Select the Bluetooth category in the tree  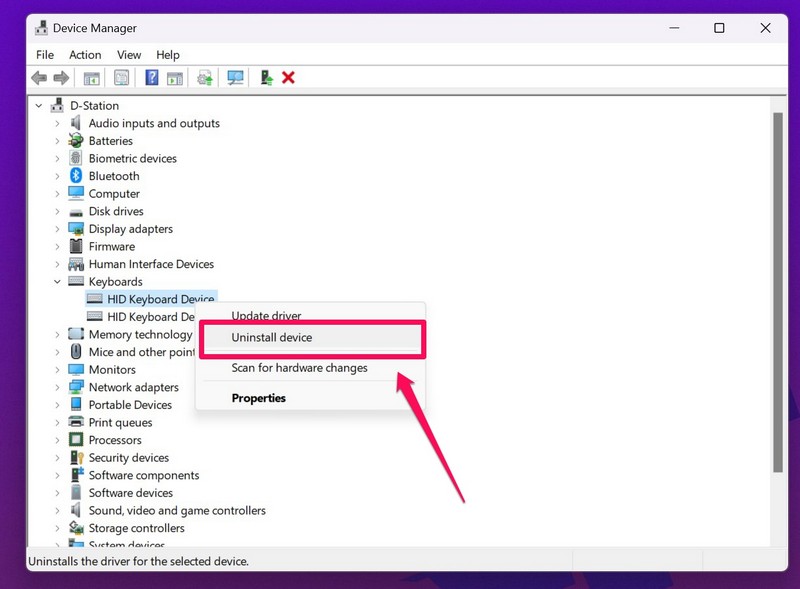113,175
